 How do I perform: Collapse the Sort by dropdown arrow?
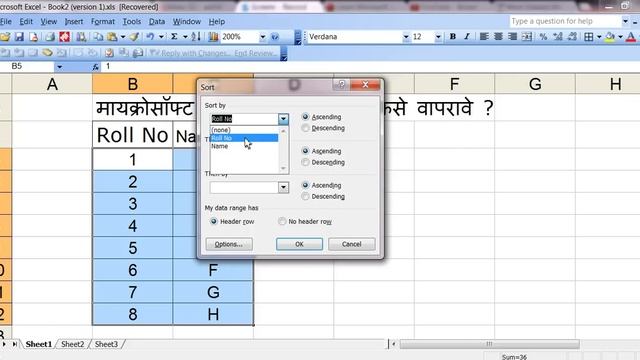coord(283,119)
